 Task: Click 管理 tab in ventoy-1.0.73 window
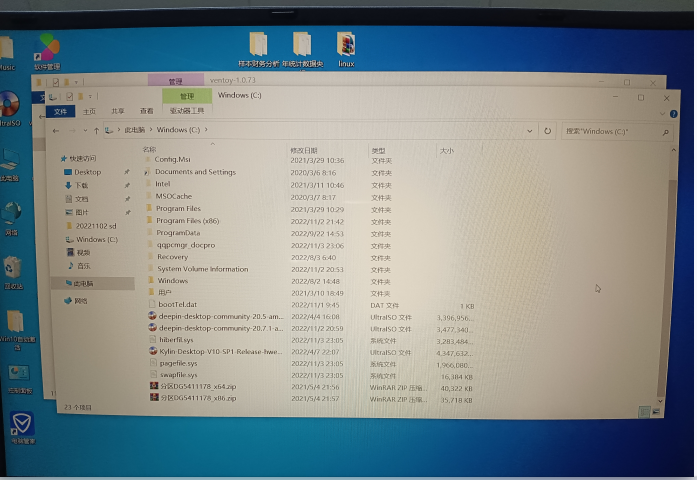(x=176, y=81)
